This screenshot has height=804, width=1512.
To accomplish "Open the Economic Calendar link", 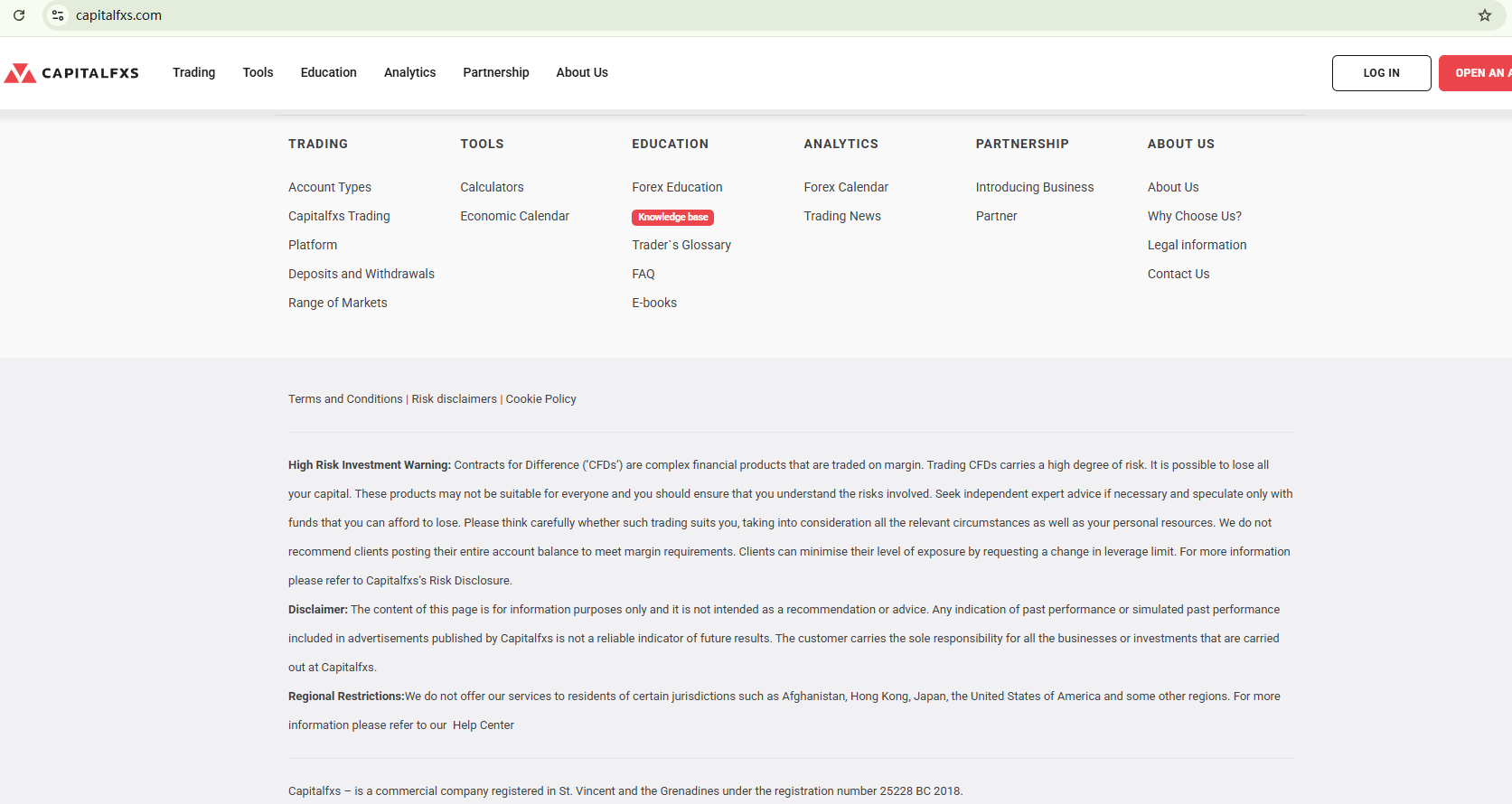I will 514,216.
